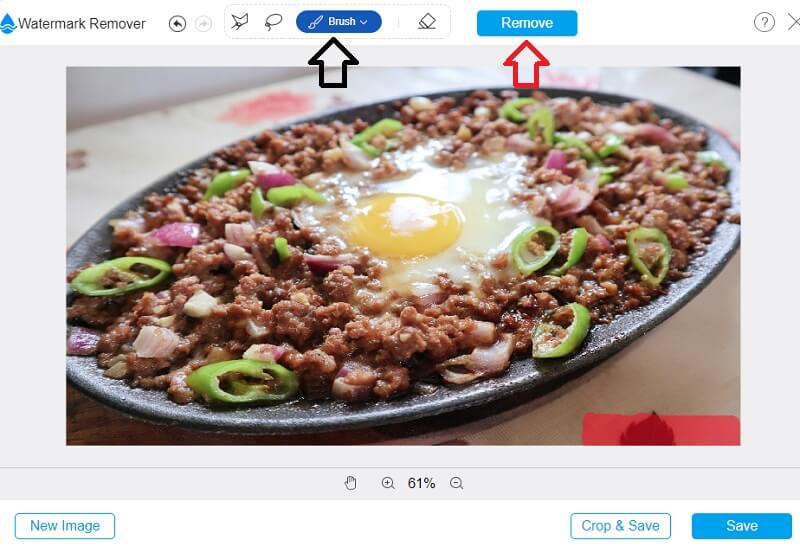Image resolution: width=800 pixels, height=547 pixels.
Task: Close the Watermark Remover window
Action: pos(794,22)
